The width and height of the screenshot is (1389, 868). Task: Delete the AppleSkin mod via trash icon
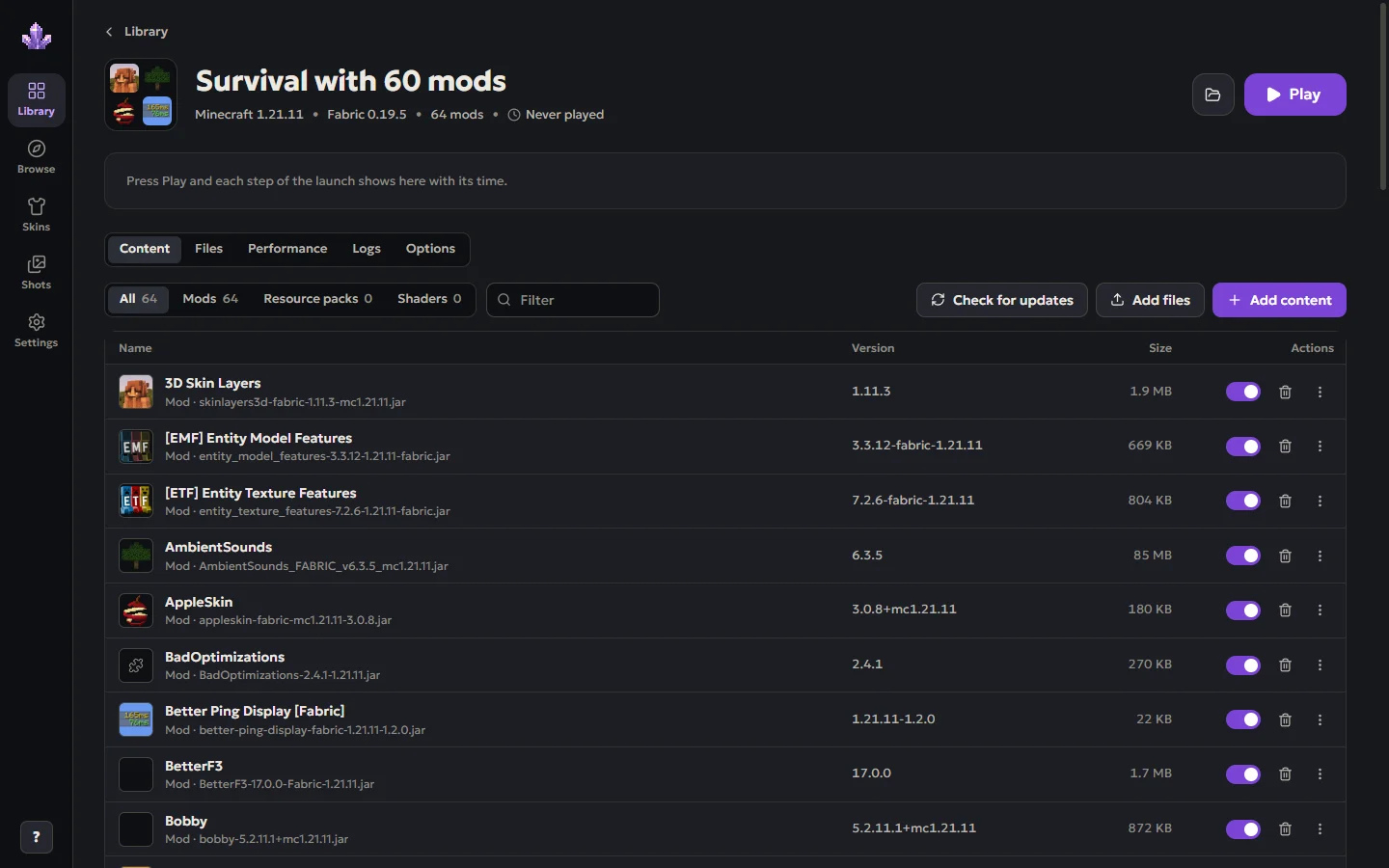(x=1285, y=610)
